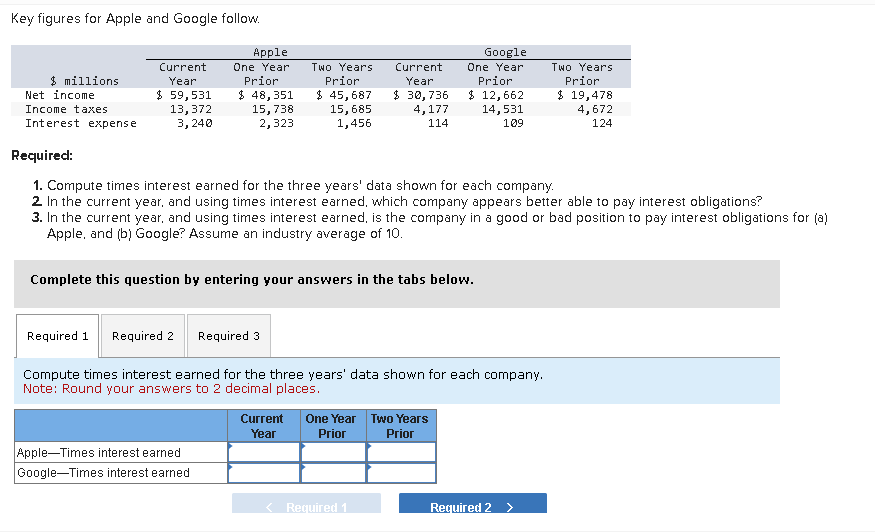
Task: Click Apple—Times interest earned row label
Action: pyautogui.click(x=99, y=452)
